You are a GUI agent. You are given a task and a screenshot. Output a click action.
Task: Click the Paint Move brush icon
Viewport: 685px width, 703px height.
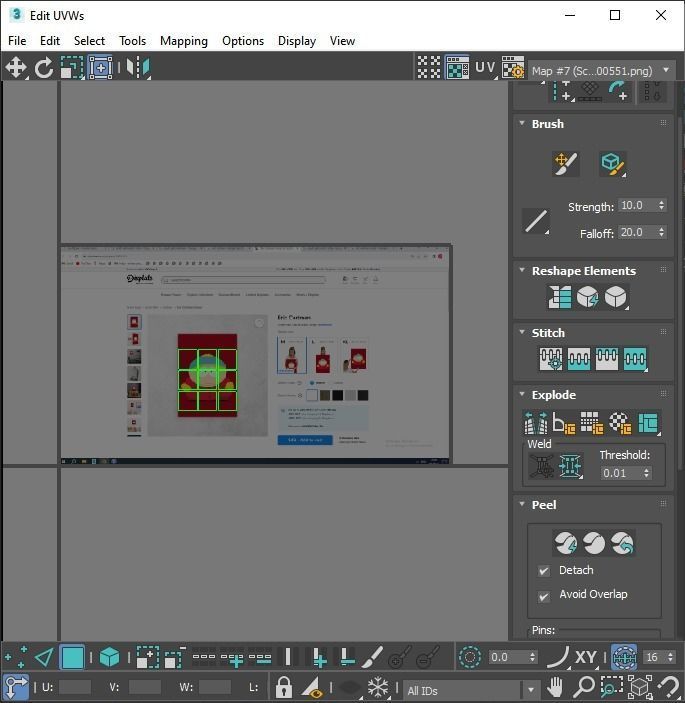pyautogui.click(x=565, y=164)
